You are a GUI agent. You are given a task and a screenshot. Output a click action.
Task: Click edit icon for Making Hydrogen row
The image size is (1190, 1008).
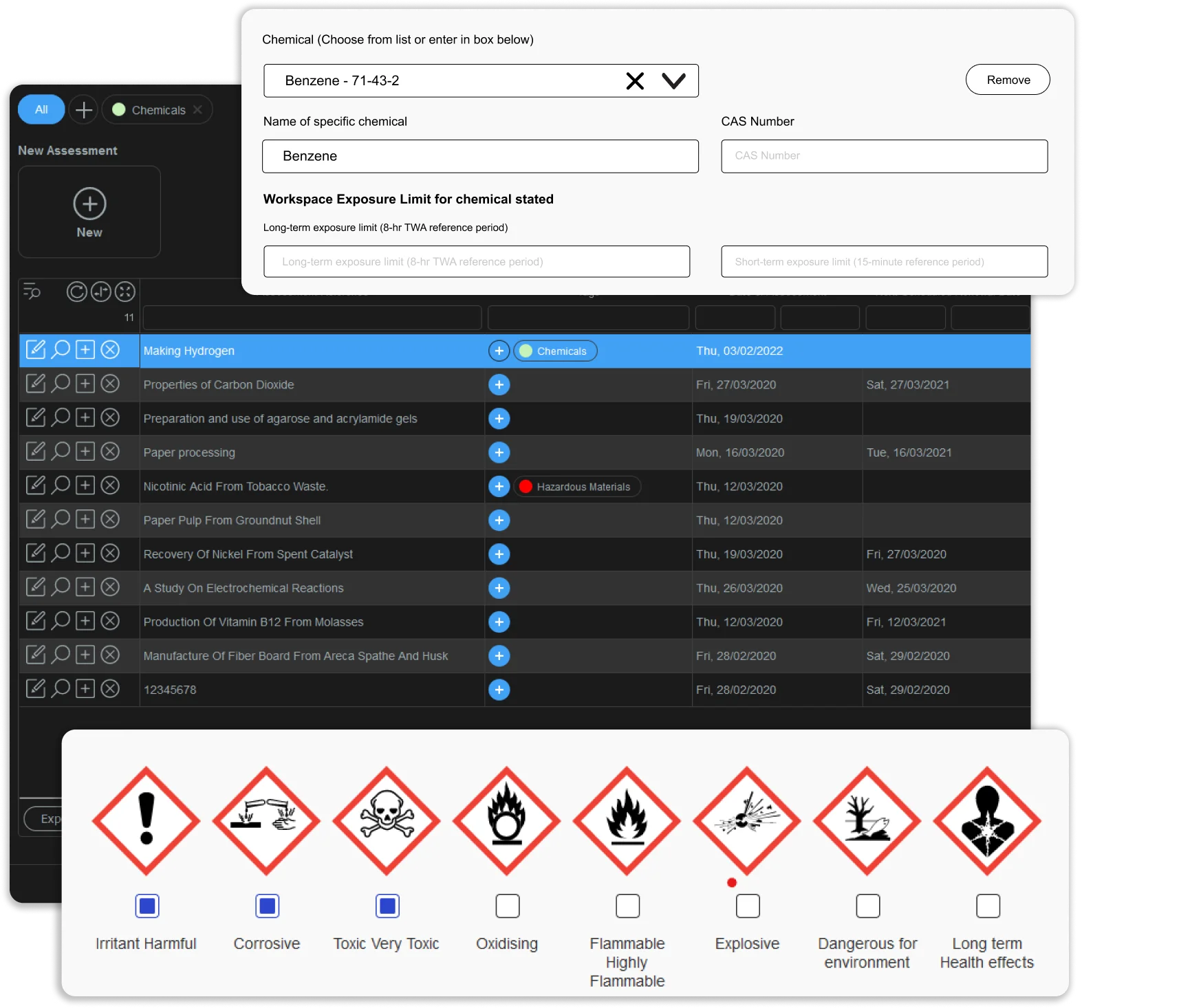click(36, 350)
